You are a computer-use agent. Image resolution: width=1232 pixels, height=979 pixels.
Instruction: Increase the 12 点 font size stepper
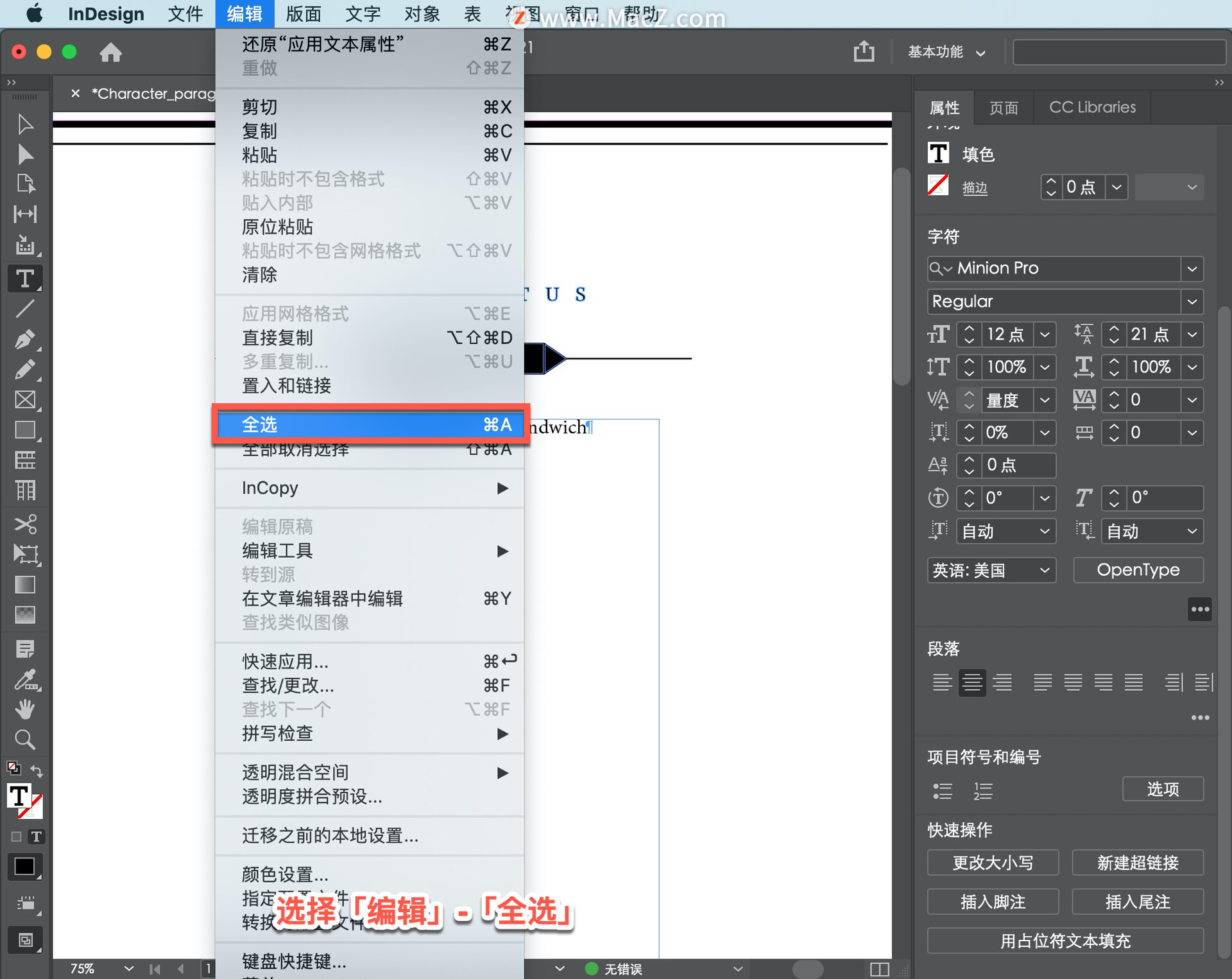(969, 329)
